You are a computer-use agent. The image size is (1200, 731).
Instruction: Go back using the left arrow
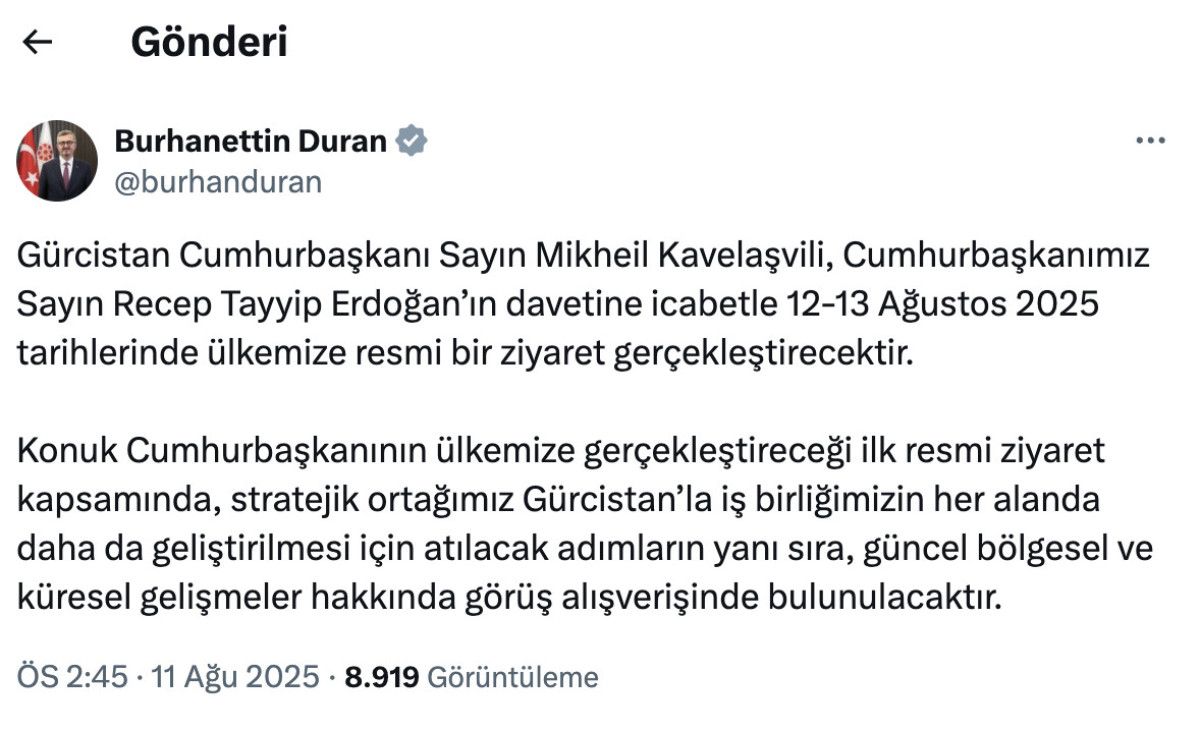click(x=37, y=42)
